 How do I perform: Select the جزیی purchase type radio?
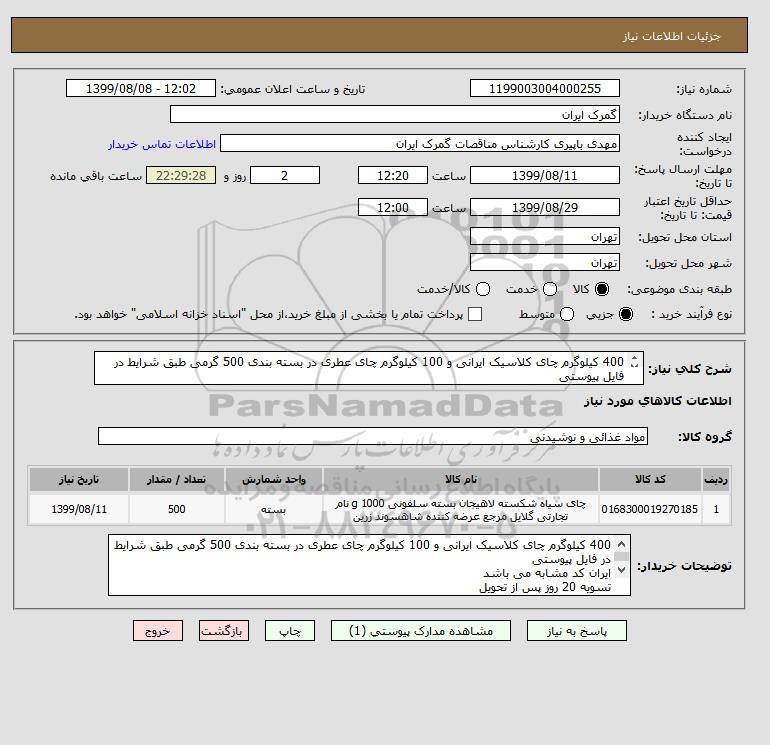pyautogui.click(x=626, y=314)
